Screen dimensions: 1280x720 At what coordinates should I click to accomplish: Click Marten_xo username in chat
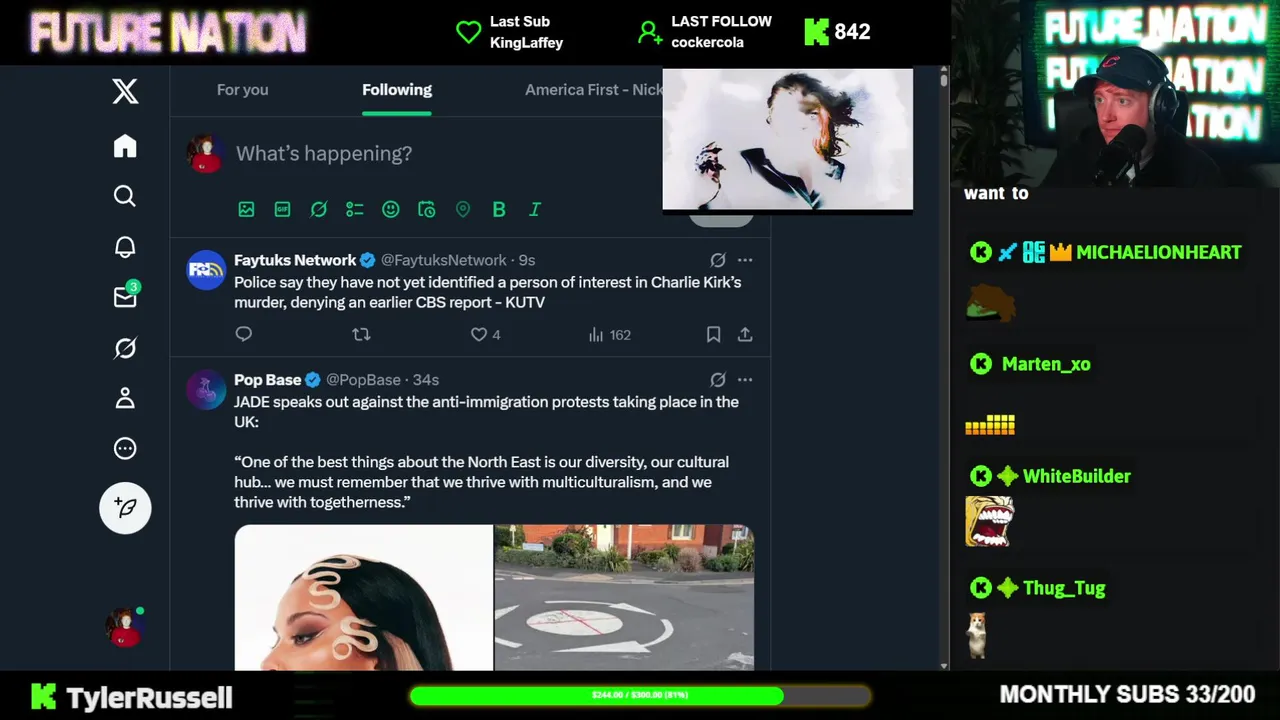[1046, 364]
